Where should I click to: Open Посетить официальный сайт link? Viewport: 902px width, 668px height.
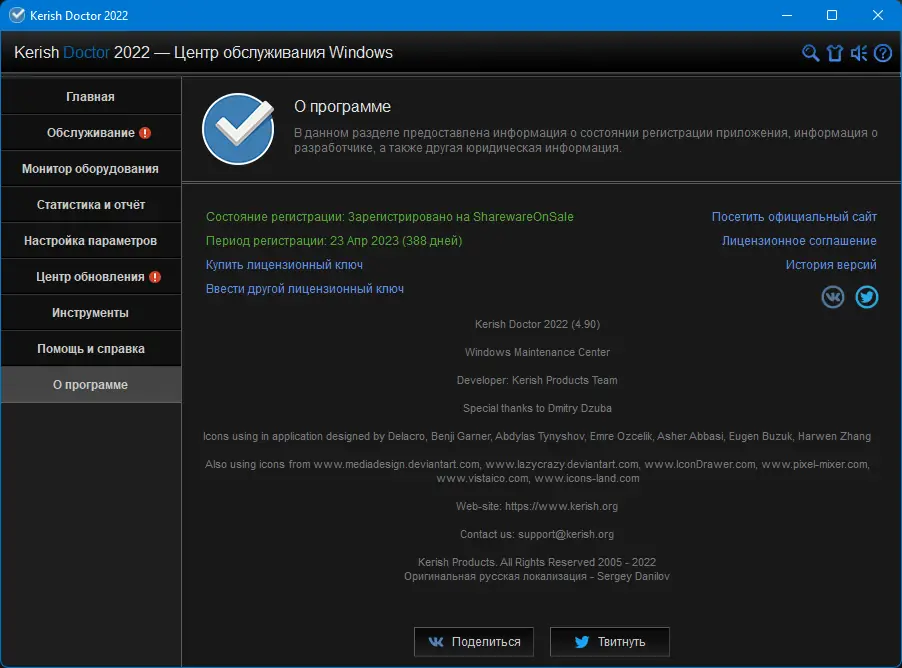tap(794, 217)
